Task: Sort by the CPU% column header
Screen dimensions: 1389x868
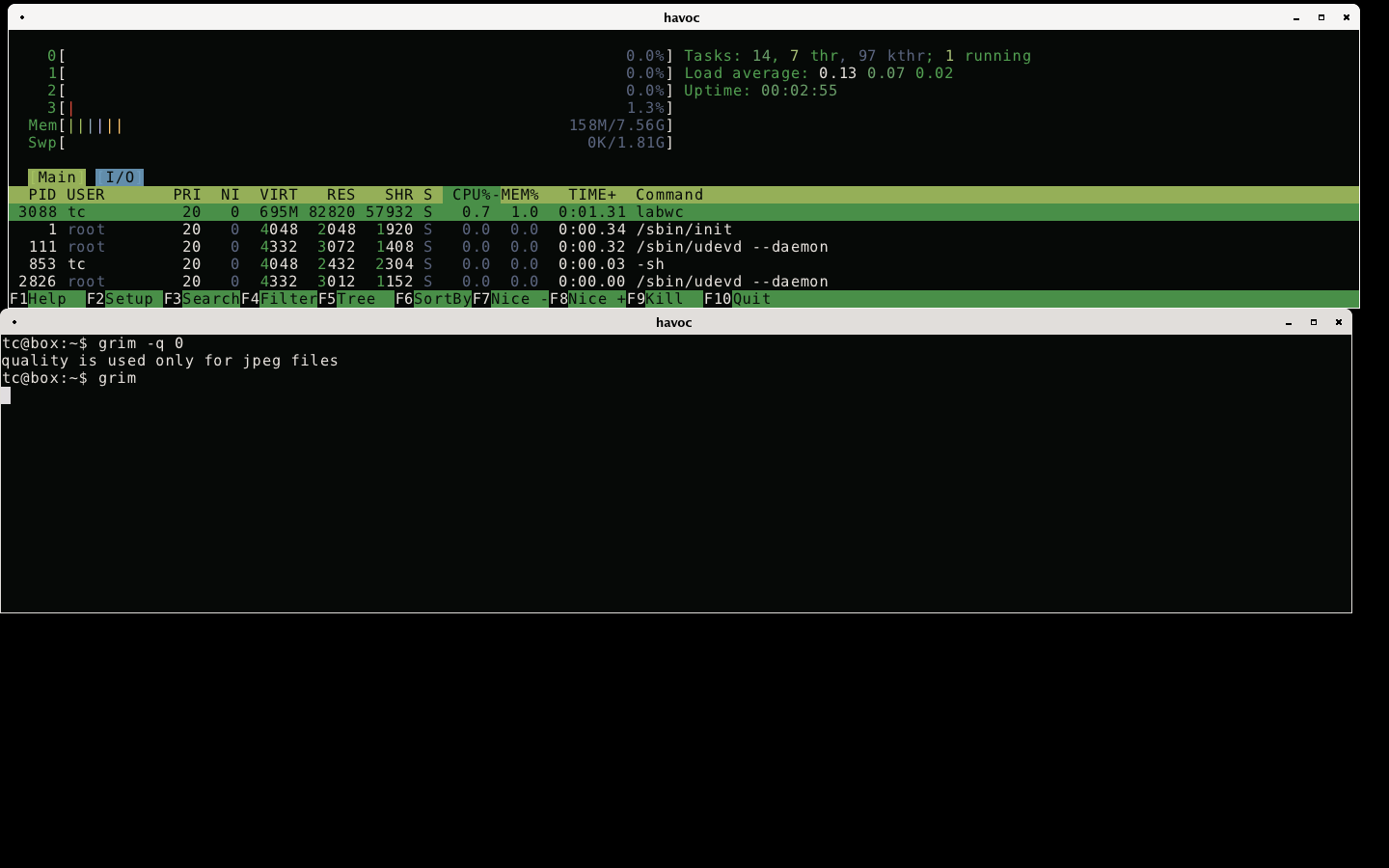Action: pos(472,195)
